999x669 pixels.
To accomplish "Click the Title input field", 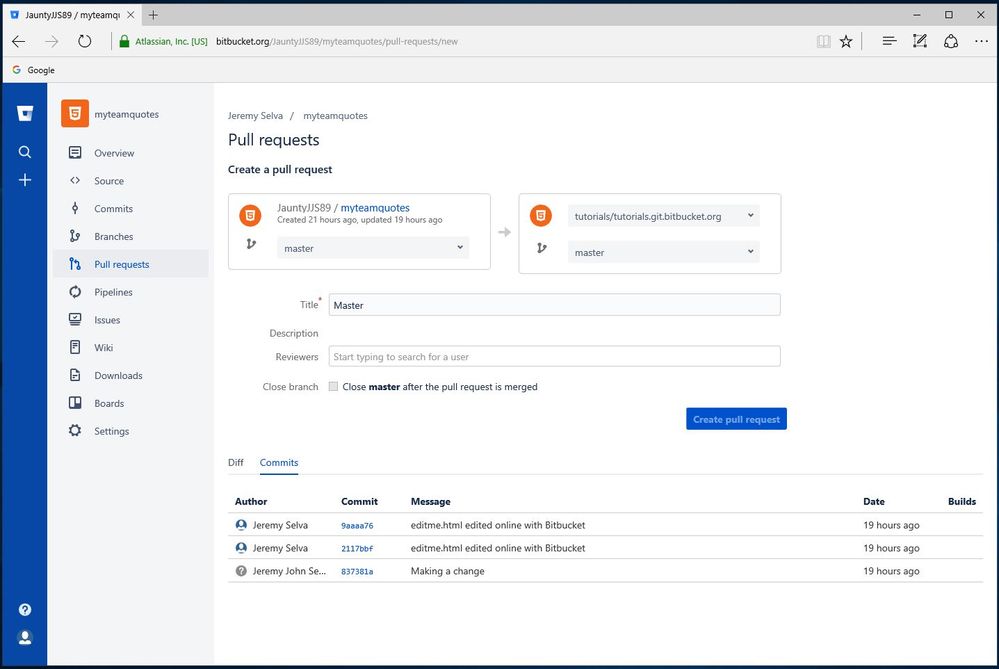I will (x=554, y=305).
